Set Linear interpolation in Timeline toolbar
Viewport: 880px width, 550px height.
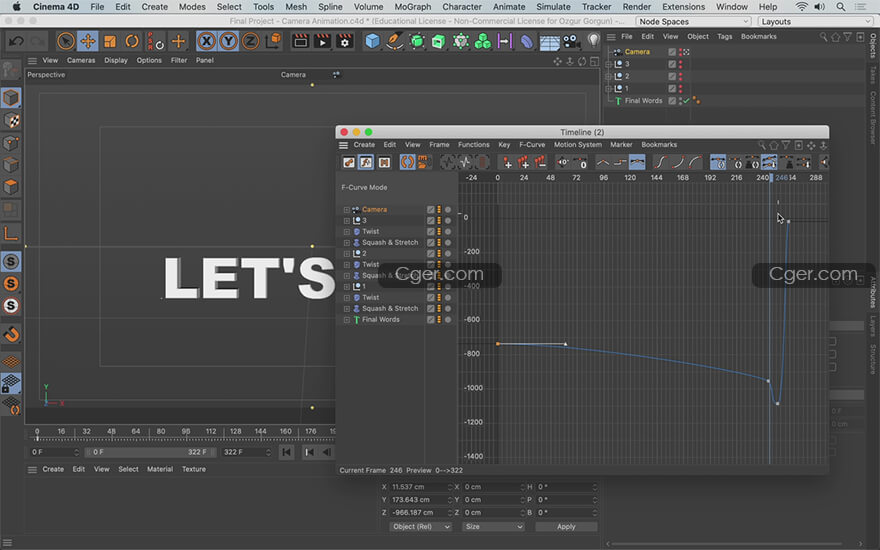pyautogui.click(x=602, y=162)
